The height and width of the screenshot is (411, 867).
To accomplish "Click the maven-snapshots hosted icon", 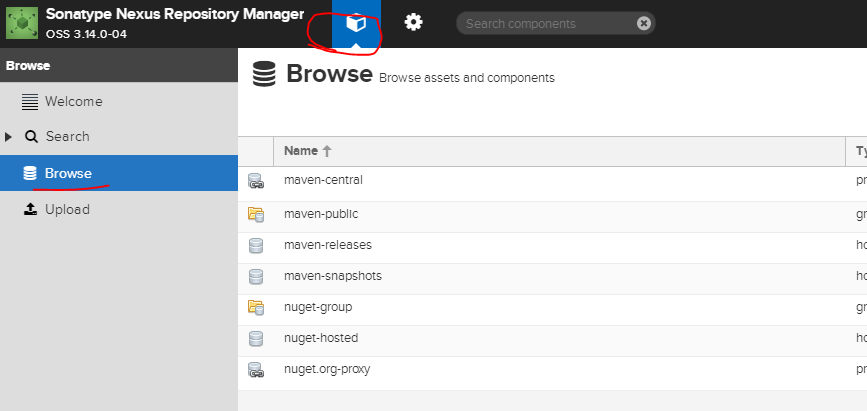I will pyautogui.click(x=255, y=277).
